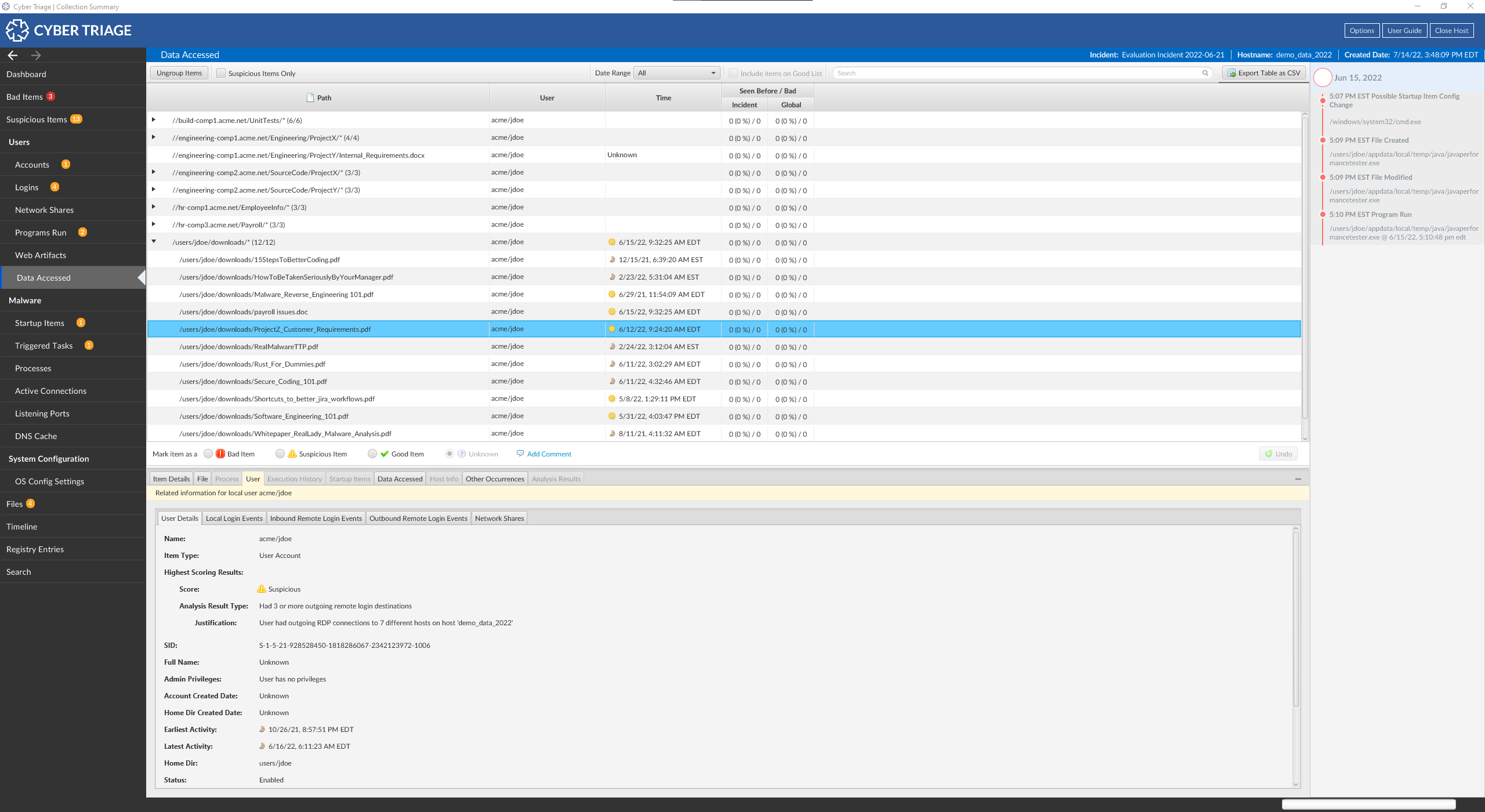
Task: Click the search magnifier icon
Action: (x=1205, y=73)
